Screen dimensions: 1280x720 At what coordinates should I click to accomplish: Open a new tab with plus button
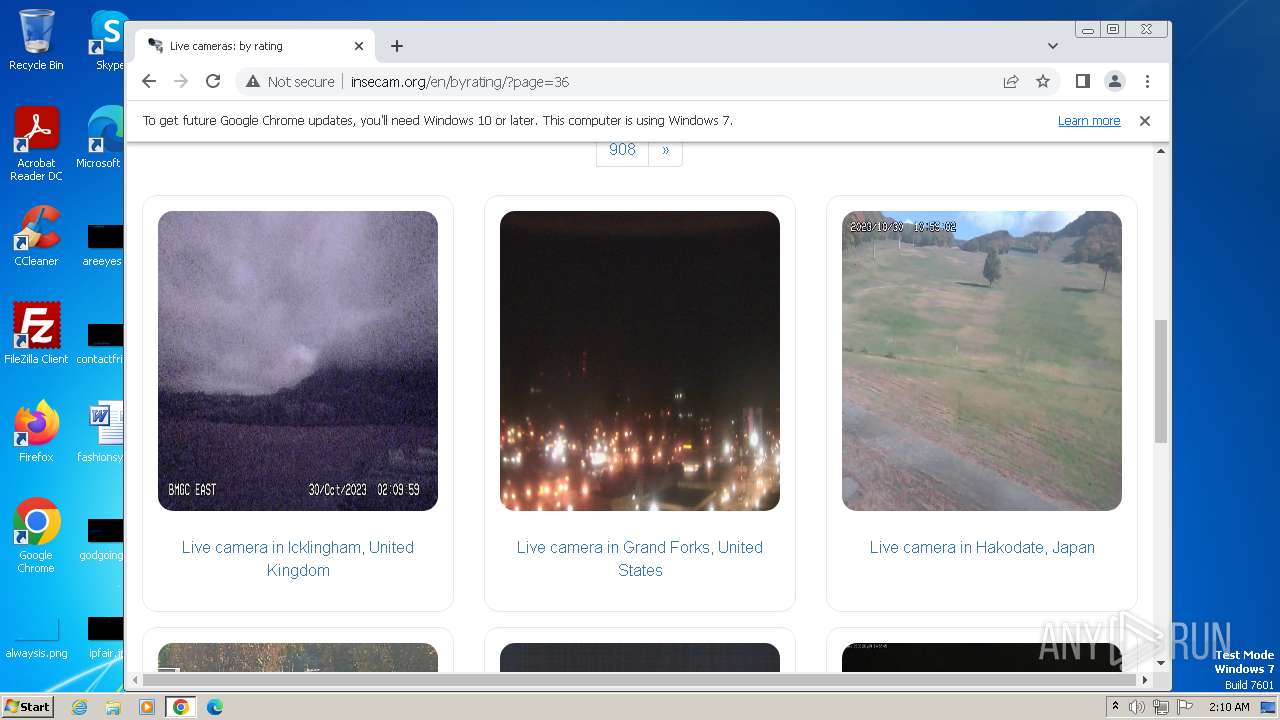point(397,46)
